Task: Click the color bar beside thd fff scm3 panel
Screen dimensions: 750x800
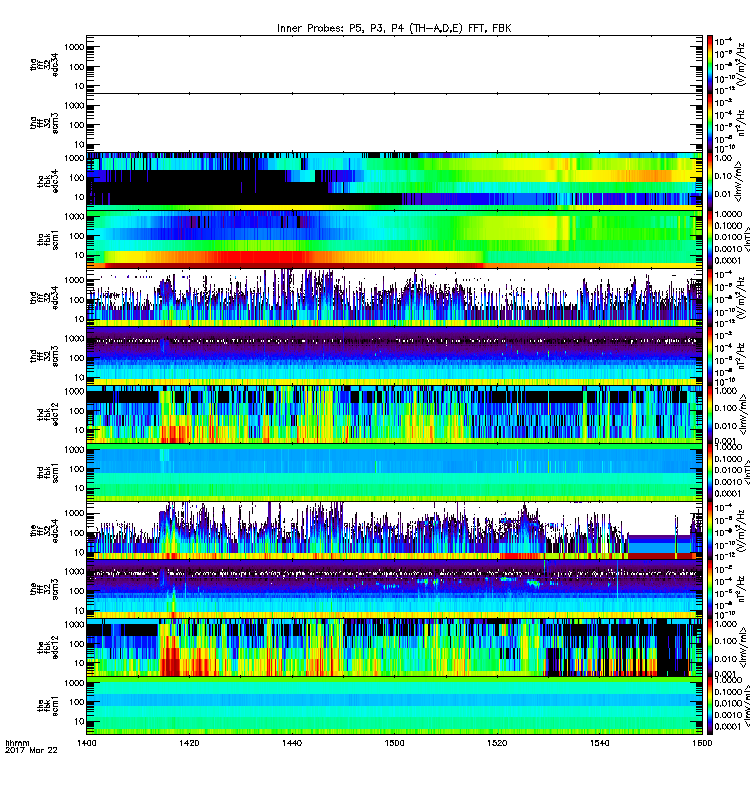Action: tap(710, 356)
